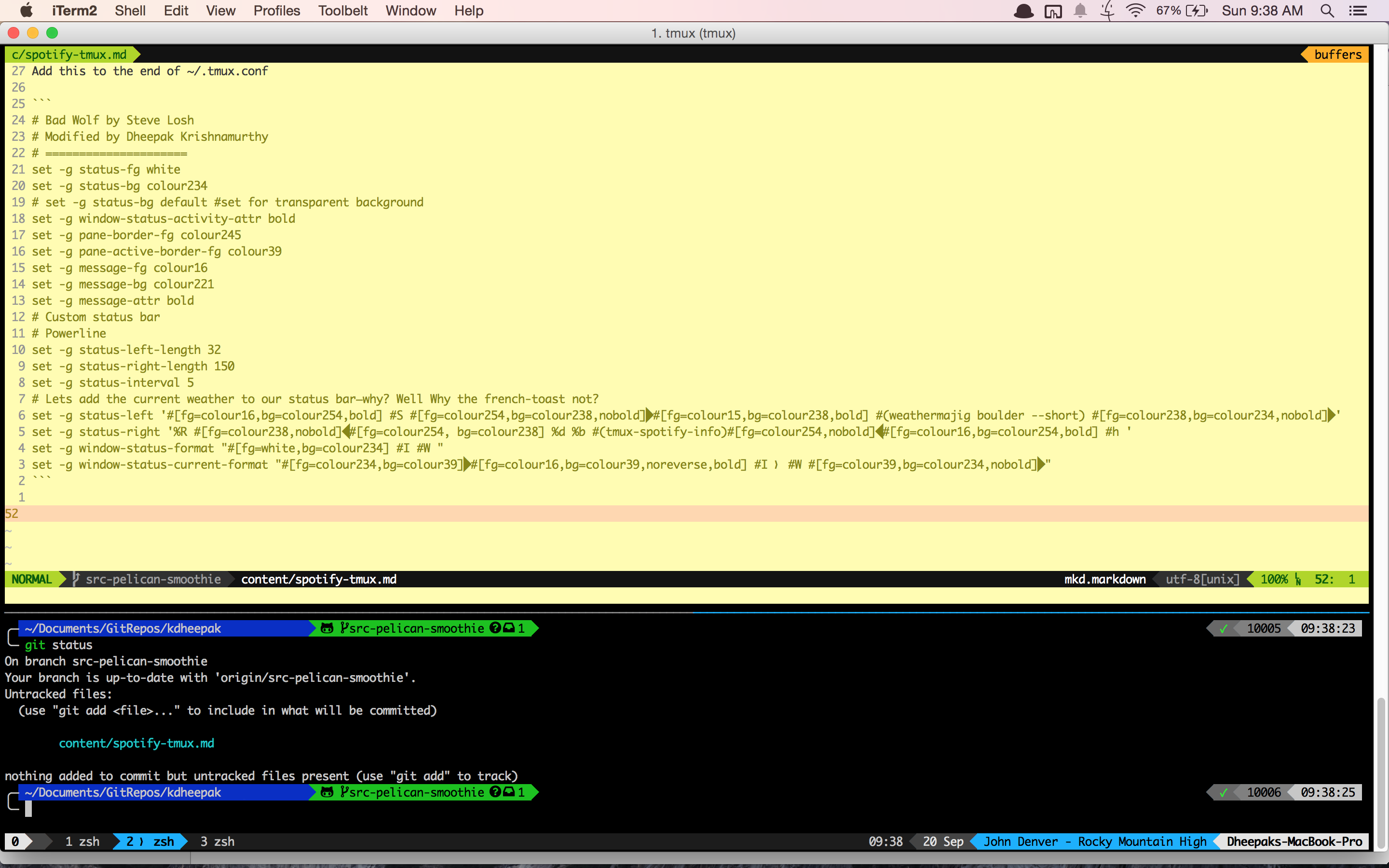Click the Spotlight search magnifier icon
The image size is (1389, 868).
pyautogui.click(x=1326, y=11)
